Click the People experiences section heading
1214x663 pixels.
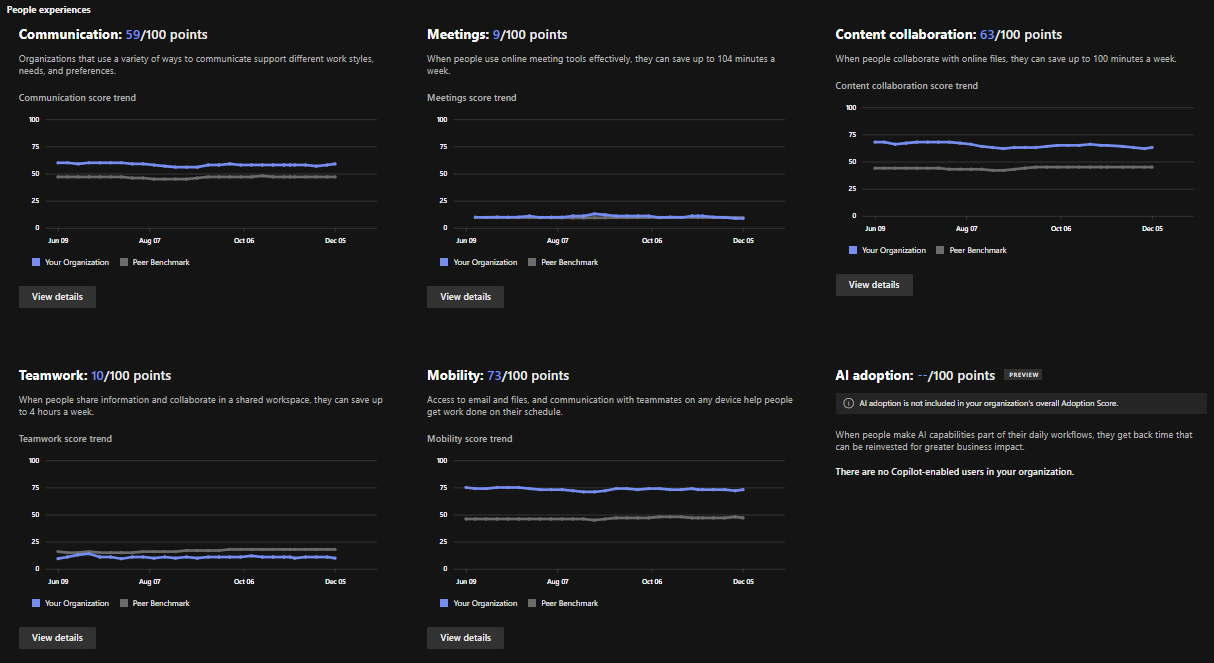click(49, 9)
